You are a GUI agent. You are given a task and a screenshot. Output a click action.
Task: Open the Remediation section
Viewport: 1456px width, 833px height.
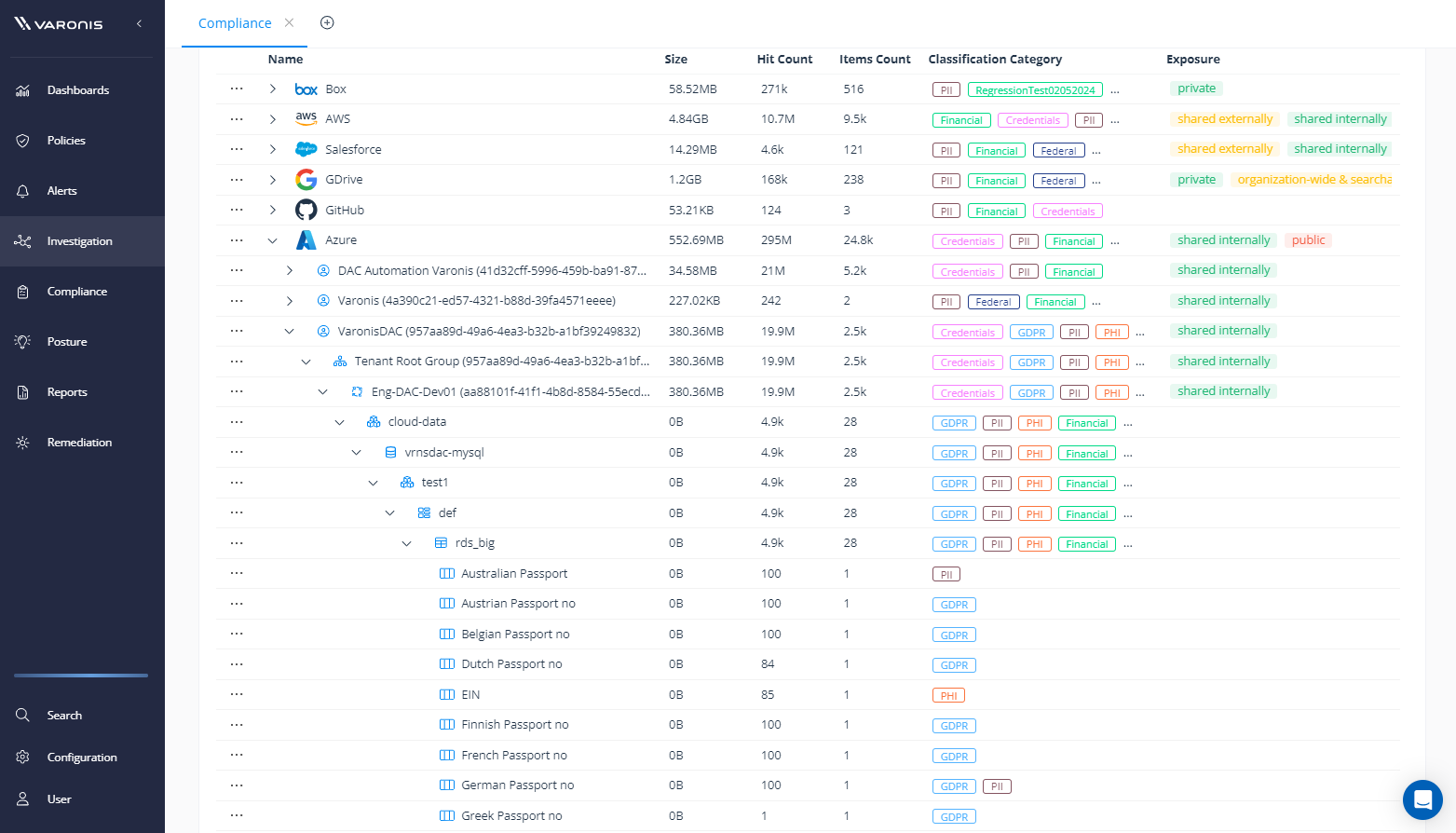click(79, 443)
